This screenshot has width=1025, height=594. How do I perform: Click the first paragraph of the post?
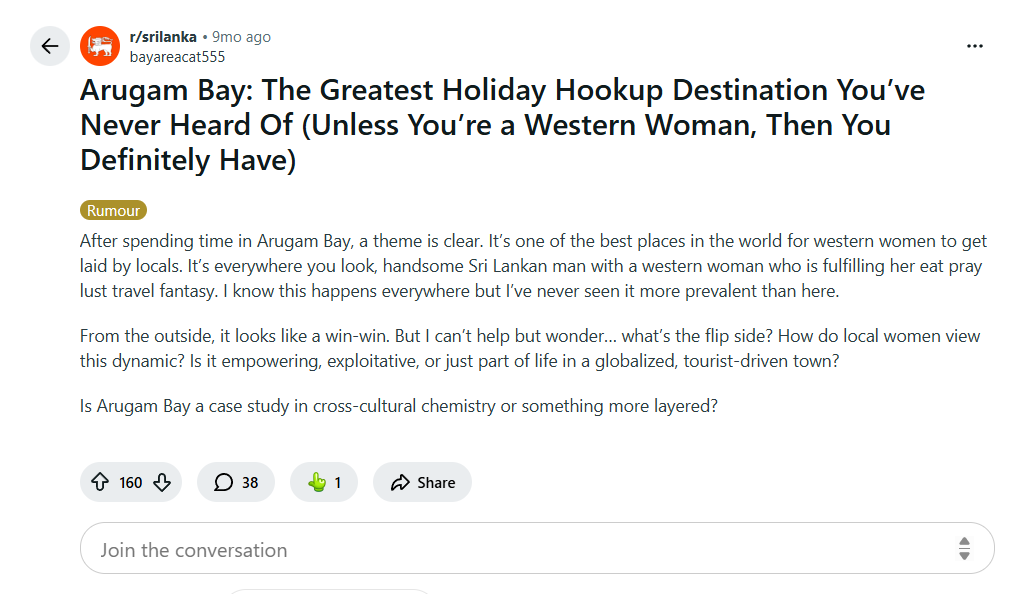[x=533, y=266]
